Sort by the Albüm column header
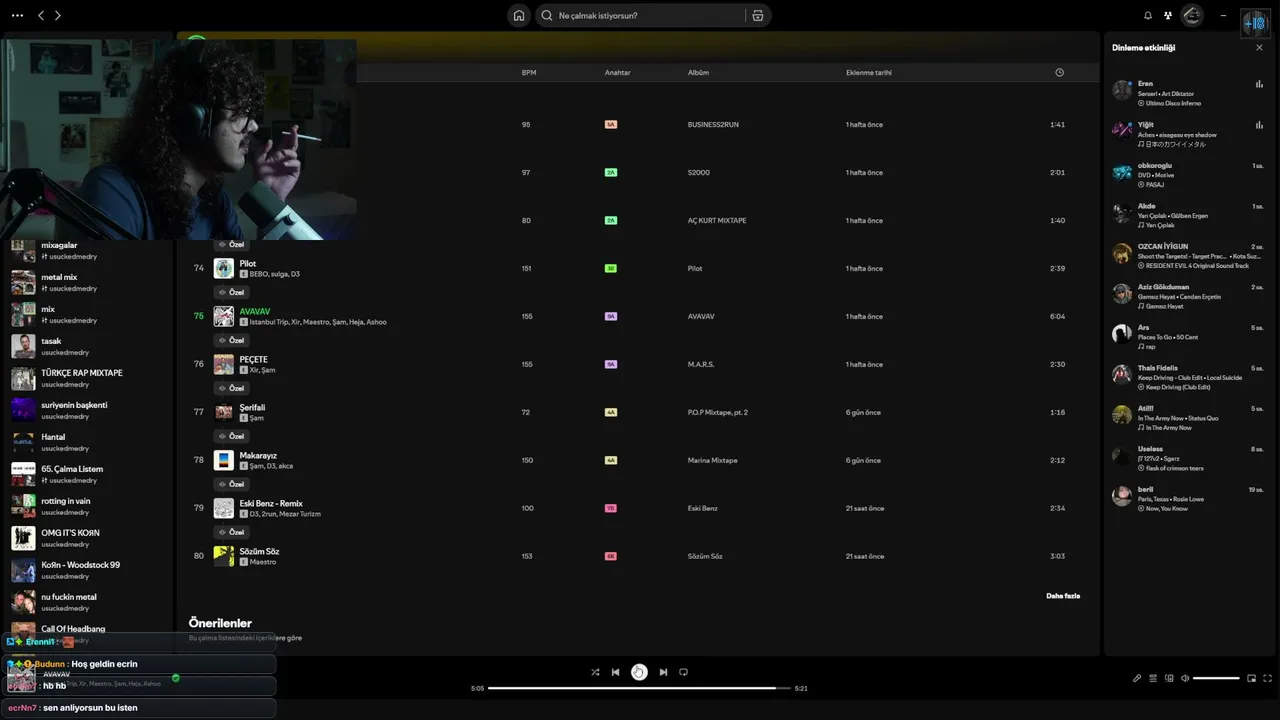1280x720 pixels. [698, 73]
